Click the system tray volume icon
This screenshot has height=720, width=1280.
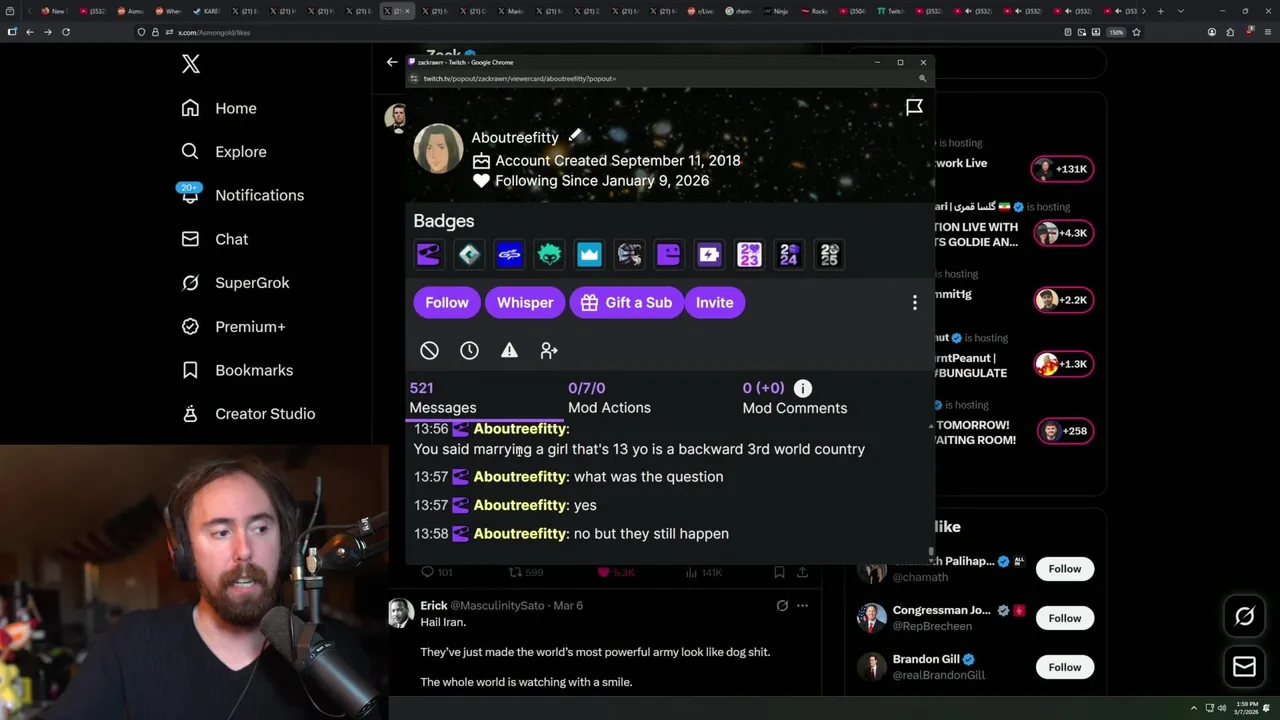pyautogui.click(x=1221, y=708)
